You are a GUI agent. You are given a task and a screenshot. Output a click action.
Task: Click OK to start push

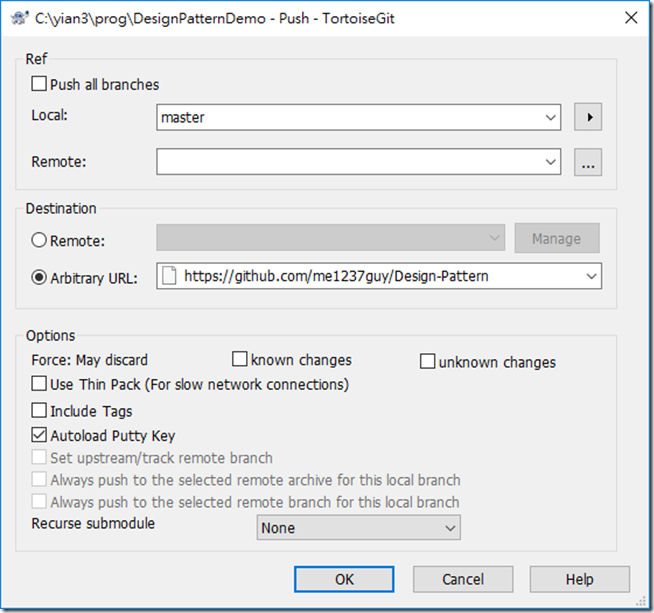point(344,579)
